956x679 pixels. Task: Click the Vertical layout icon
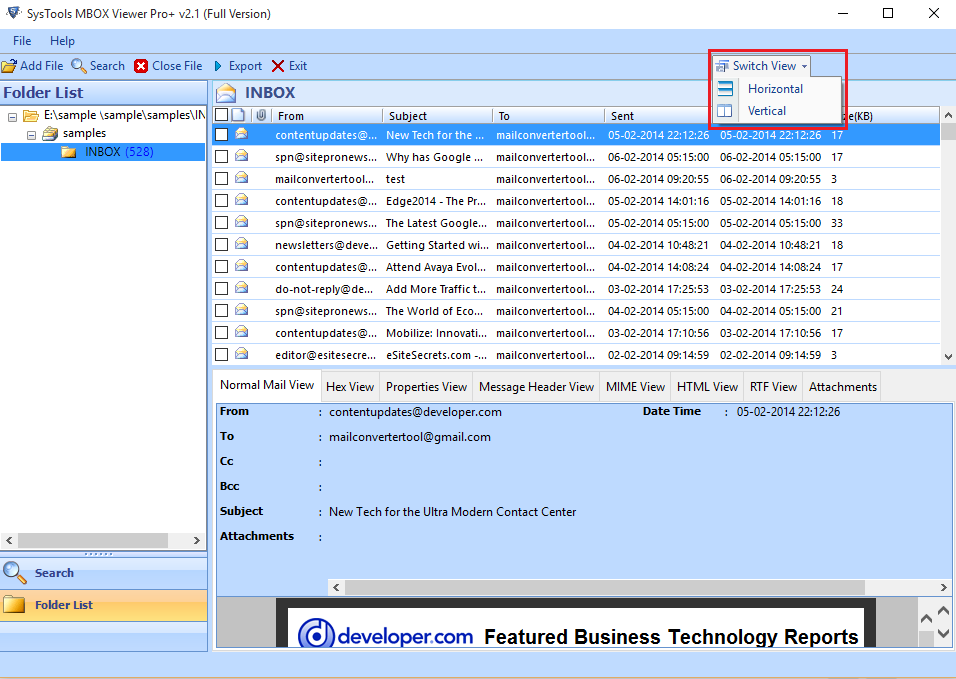click(x=725, y=111)
